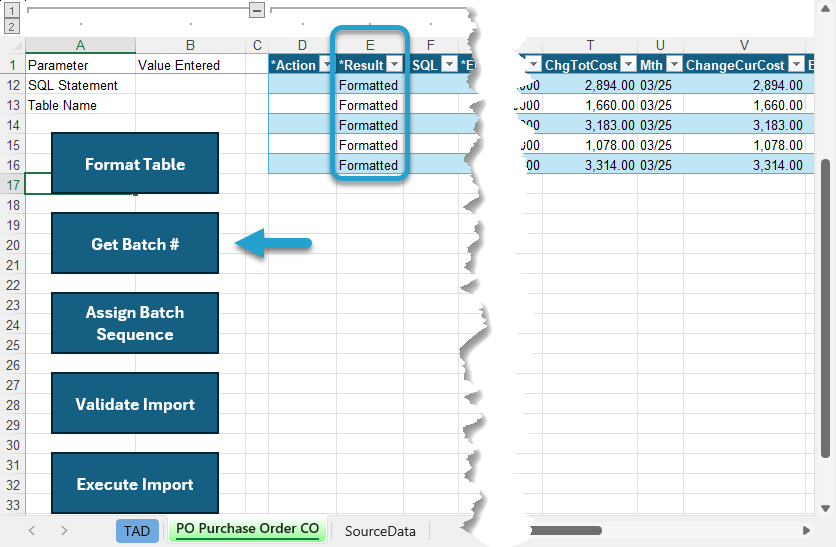This screenshot has height=547, width=836.
Task: Go to next sheet tab arrow
Action: pos(64,530)
